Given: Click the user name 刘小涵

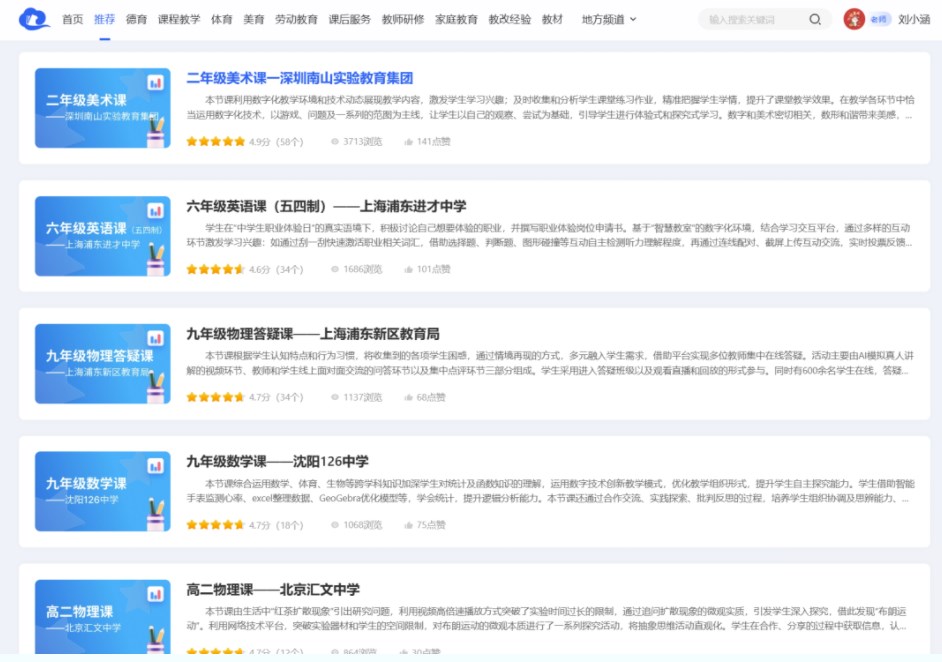Looking at the screenshot, I should [x=914, y=19].
